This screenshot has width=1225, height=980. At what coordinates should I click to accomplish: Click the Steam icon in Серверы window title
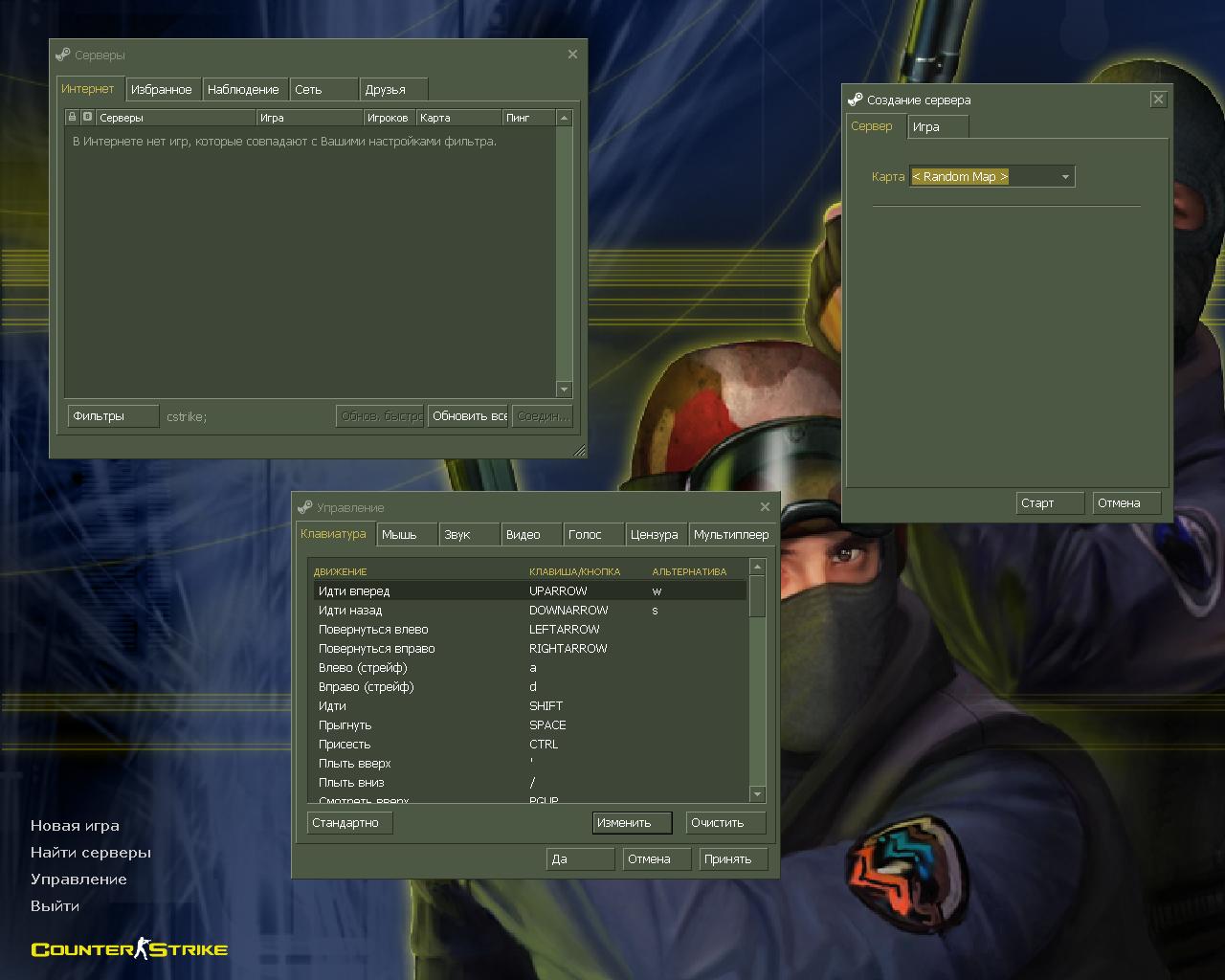pos(63,55)
